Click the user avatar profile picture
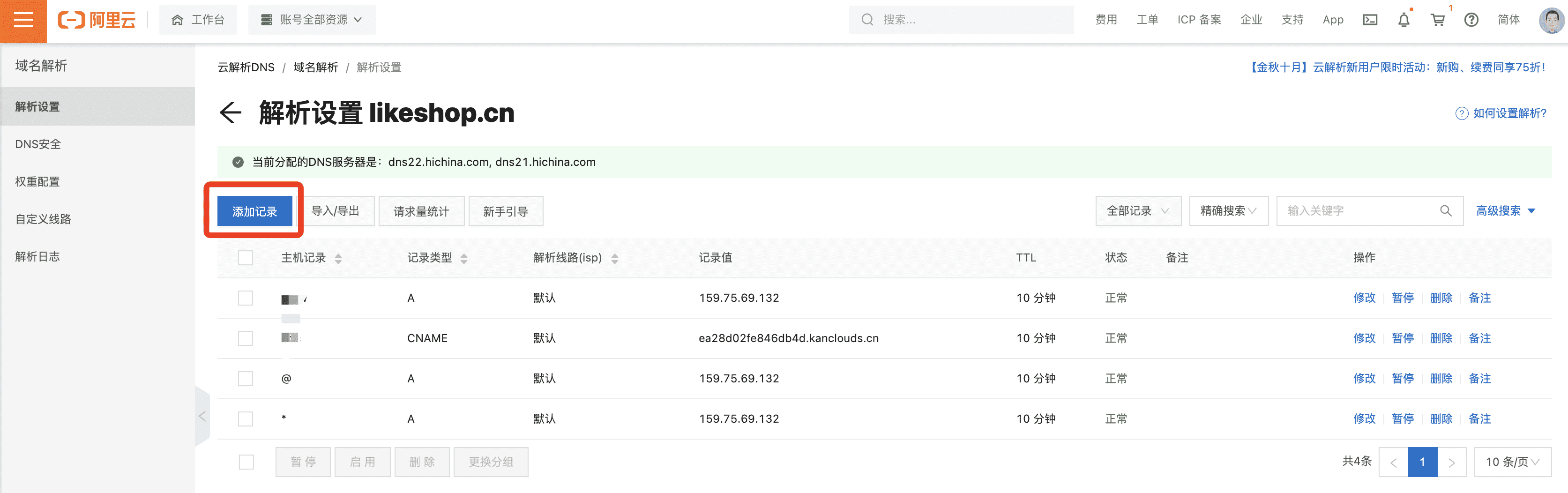 [x=1551, y=20]
